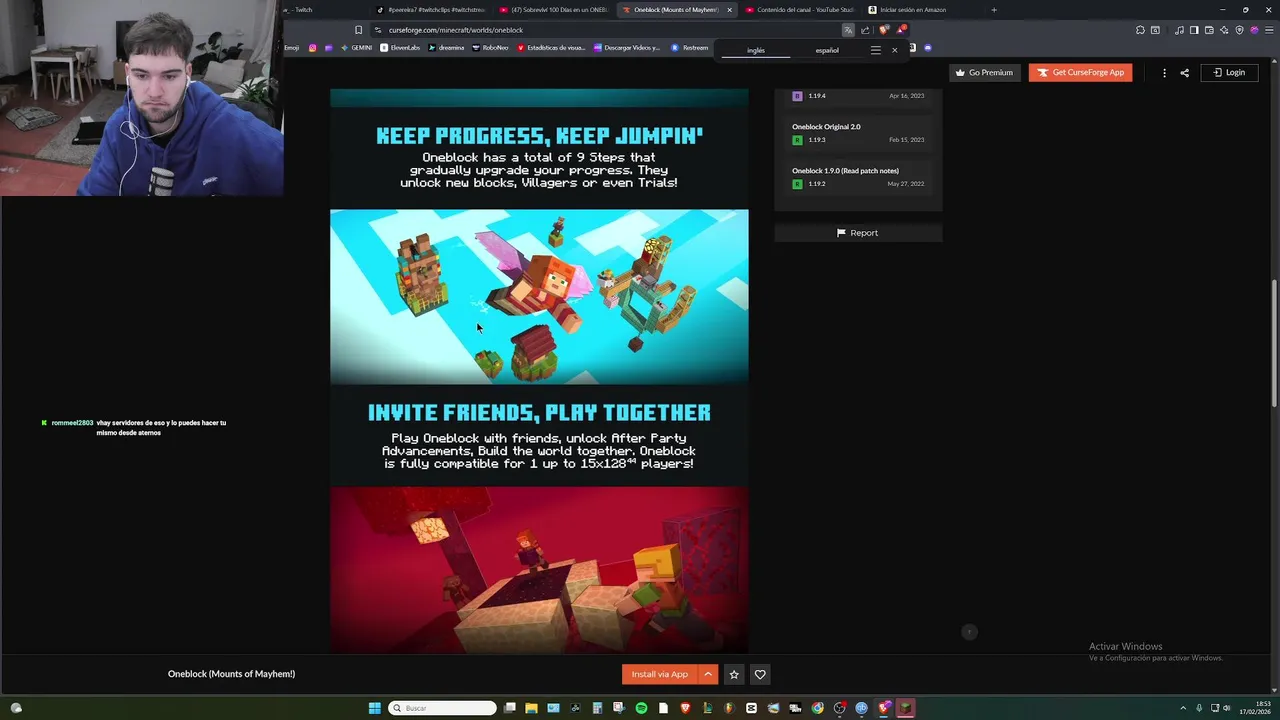Click Get CurseForge App button
Screen dimensions: 1280x720
pyautogui.click(x=1080, y=72)
